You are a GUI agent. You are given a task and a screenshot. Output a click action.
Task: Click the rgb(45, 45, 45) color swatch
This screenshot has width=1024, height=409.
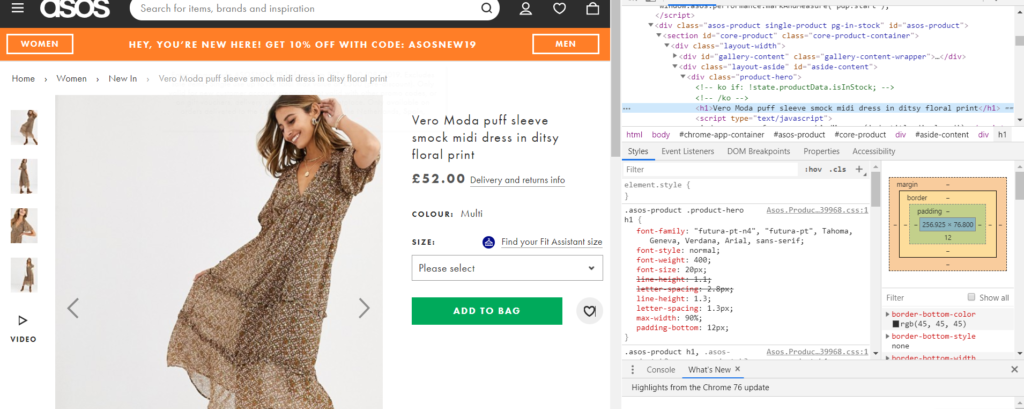(x=896, y=324)
